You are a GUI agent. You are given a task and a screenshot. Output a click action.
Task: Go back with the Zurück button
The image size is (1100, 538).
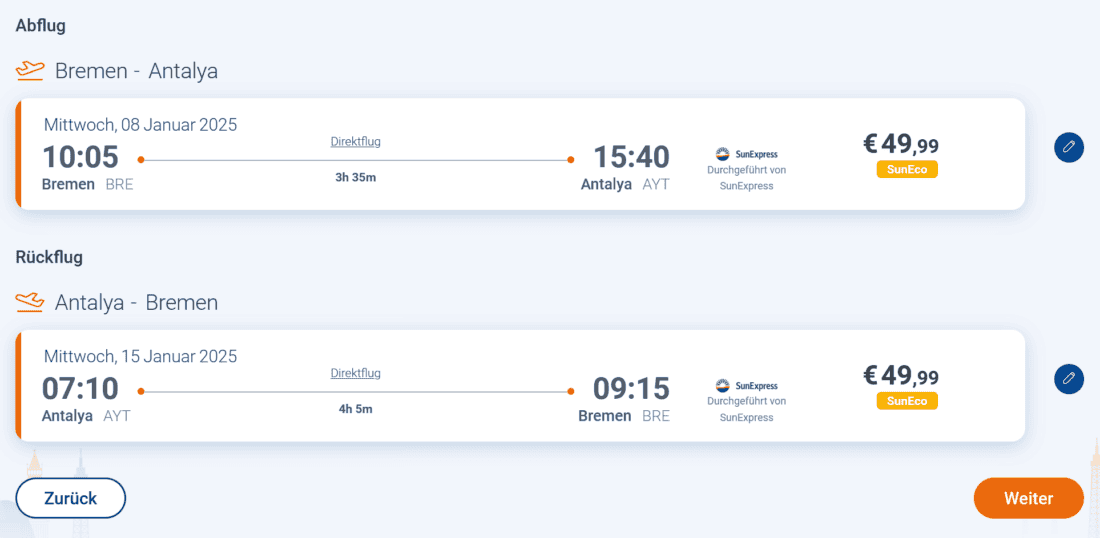(71, 498)
